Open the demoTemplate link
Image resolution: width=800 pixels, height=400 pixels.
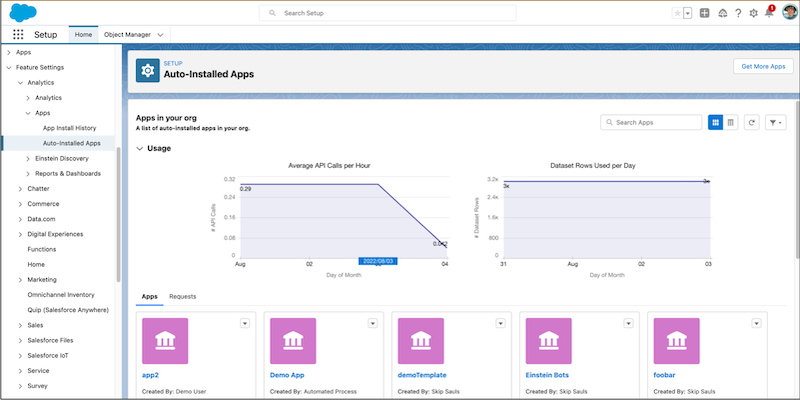click(422, 375)
